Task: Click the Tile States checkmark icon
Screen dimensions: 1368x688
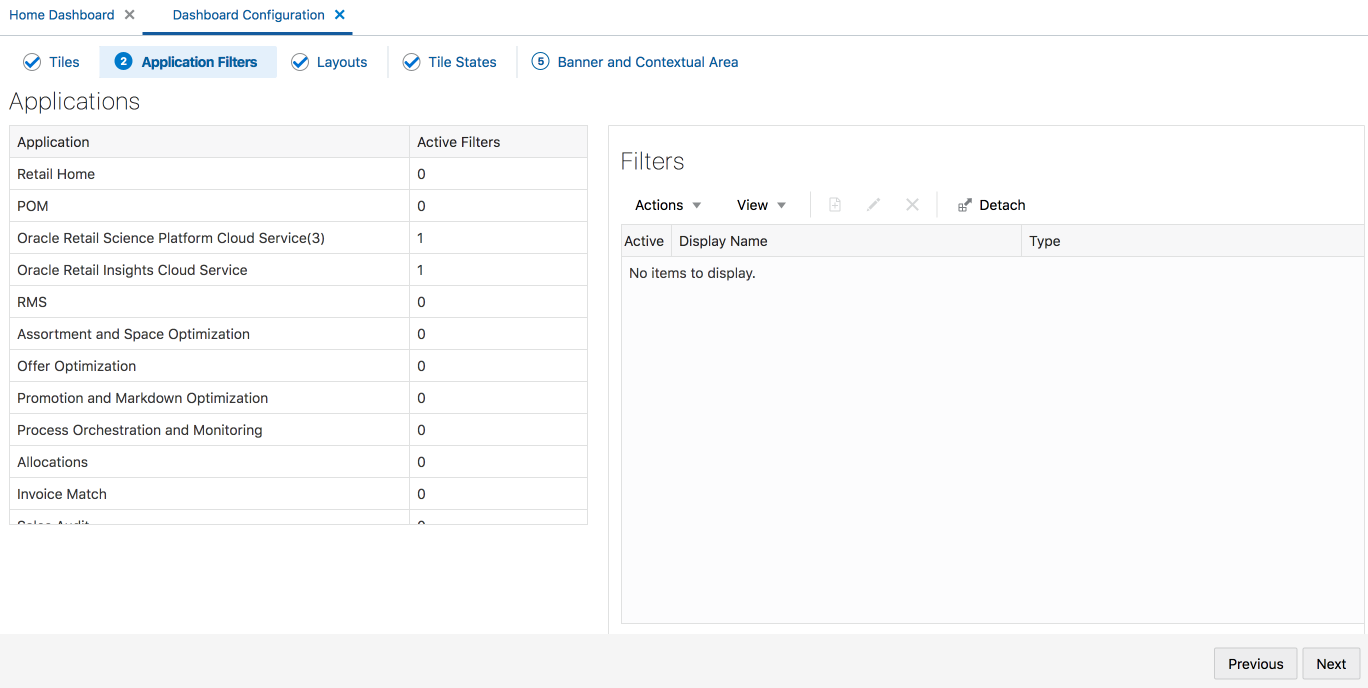Action: (x=411, y=62)
